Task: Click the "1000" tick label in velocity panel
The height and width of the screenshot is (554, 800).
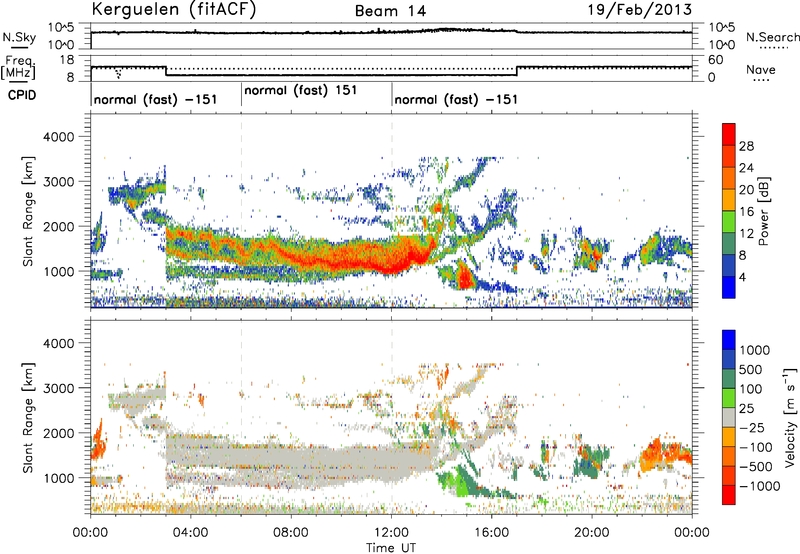Action: [x=58, y=478]
